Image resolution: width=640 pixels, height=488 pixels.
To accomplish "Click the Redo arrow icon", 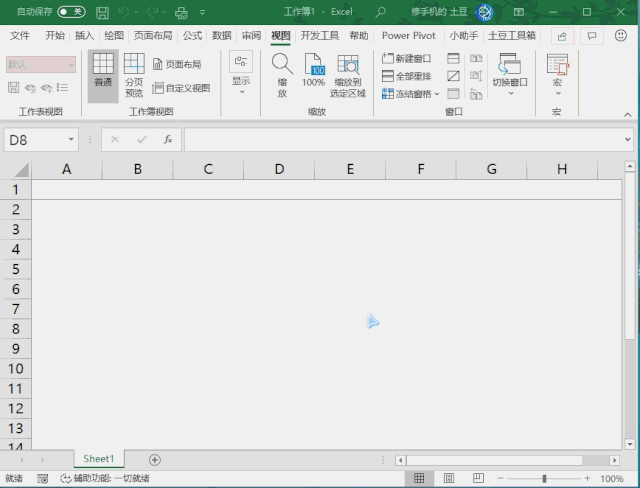I will coord(152,13).
